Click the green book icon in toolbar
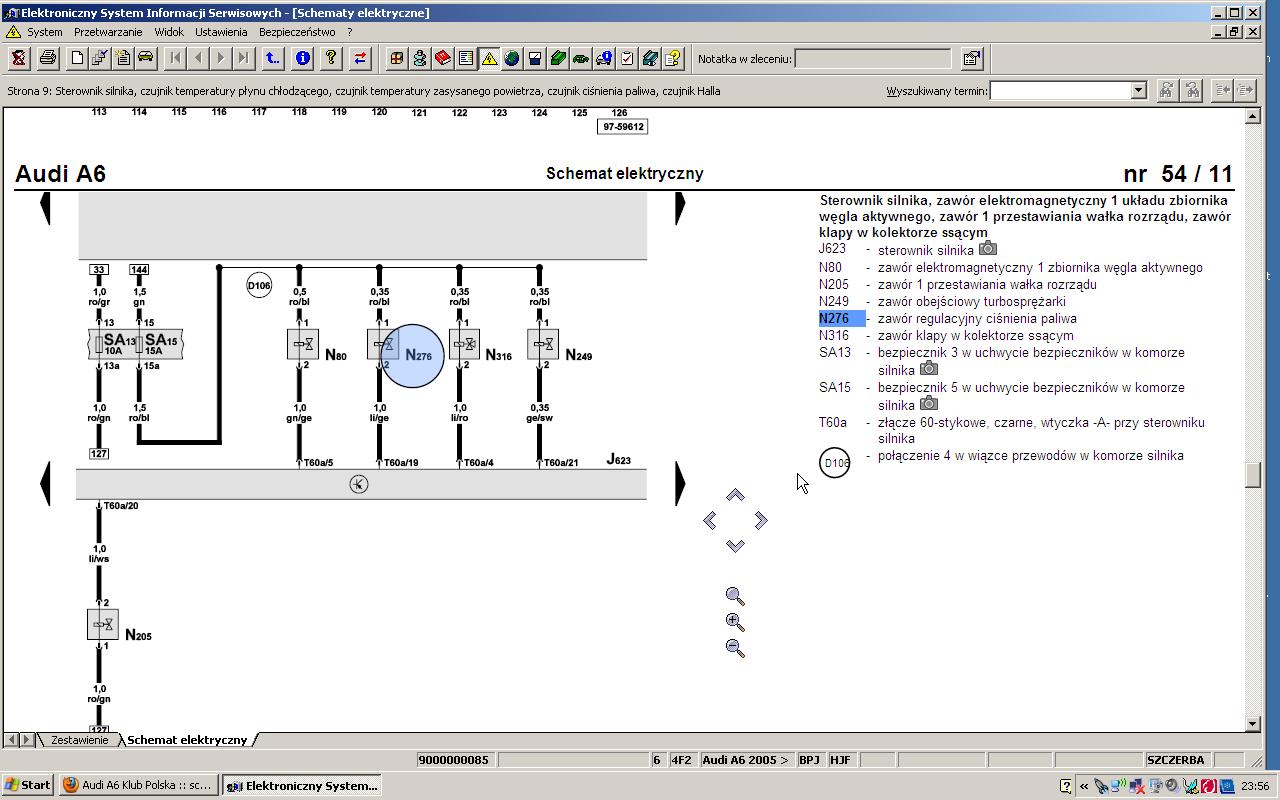Screen dimensions: 1280x800 [558, 58]
